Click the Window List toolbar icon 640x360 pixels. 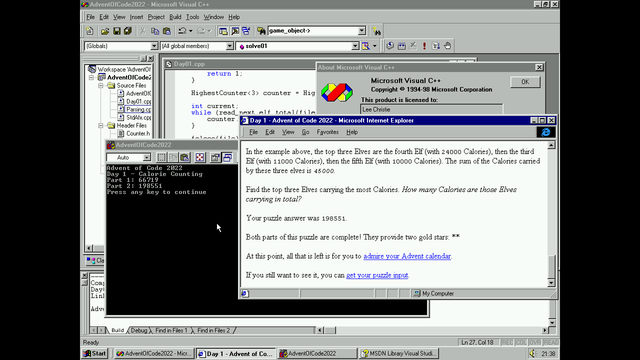click(246, 31)
